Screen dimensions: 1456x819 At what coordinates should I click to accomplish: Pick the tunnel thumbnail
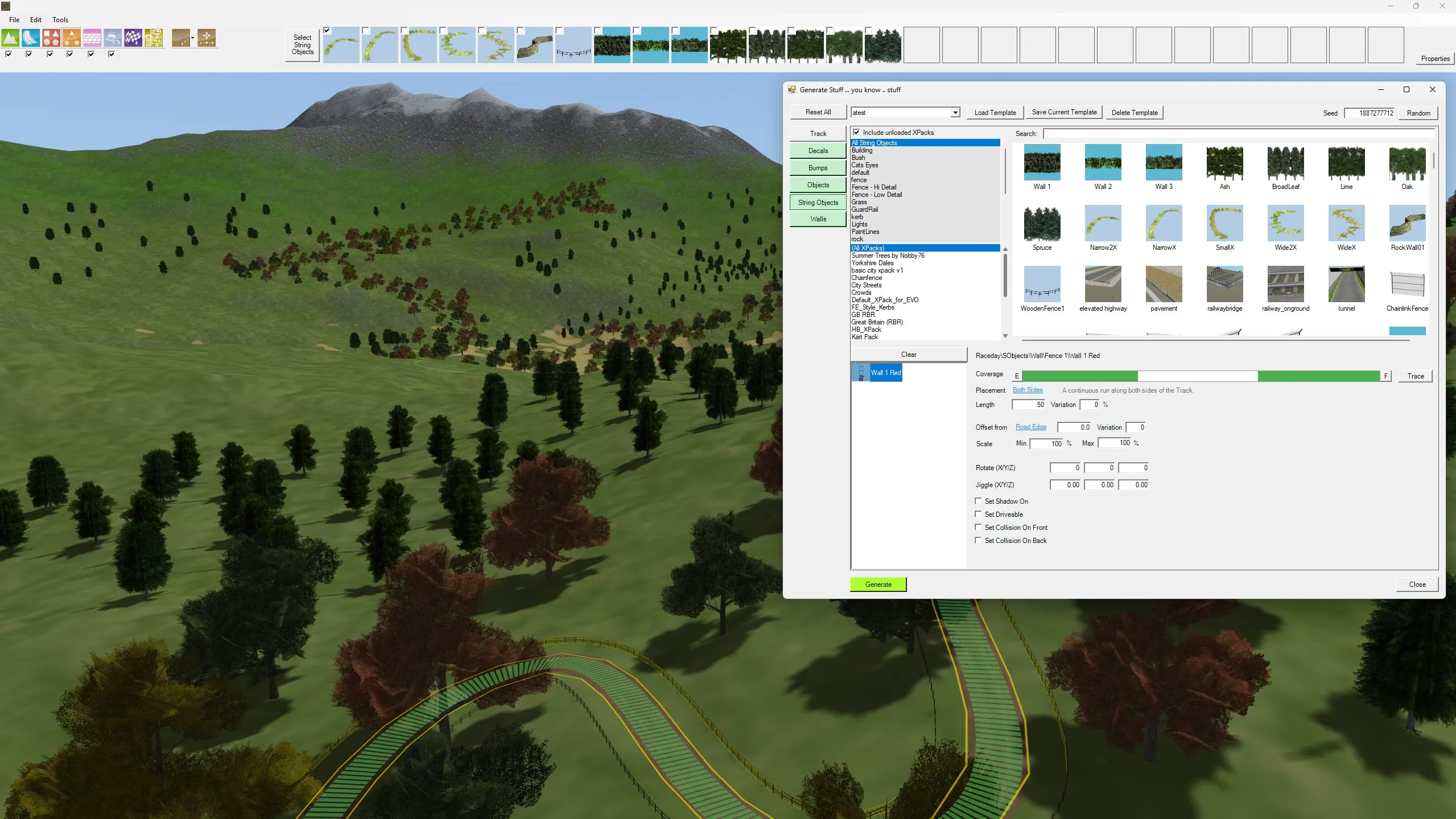[x=1346, y=284]
